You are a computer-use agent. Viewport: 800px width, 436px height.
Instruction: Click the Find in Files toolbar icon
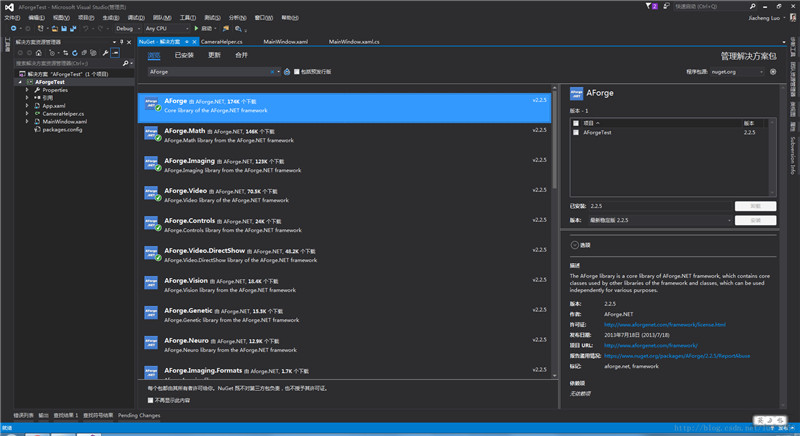[226, 29]
